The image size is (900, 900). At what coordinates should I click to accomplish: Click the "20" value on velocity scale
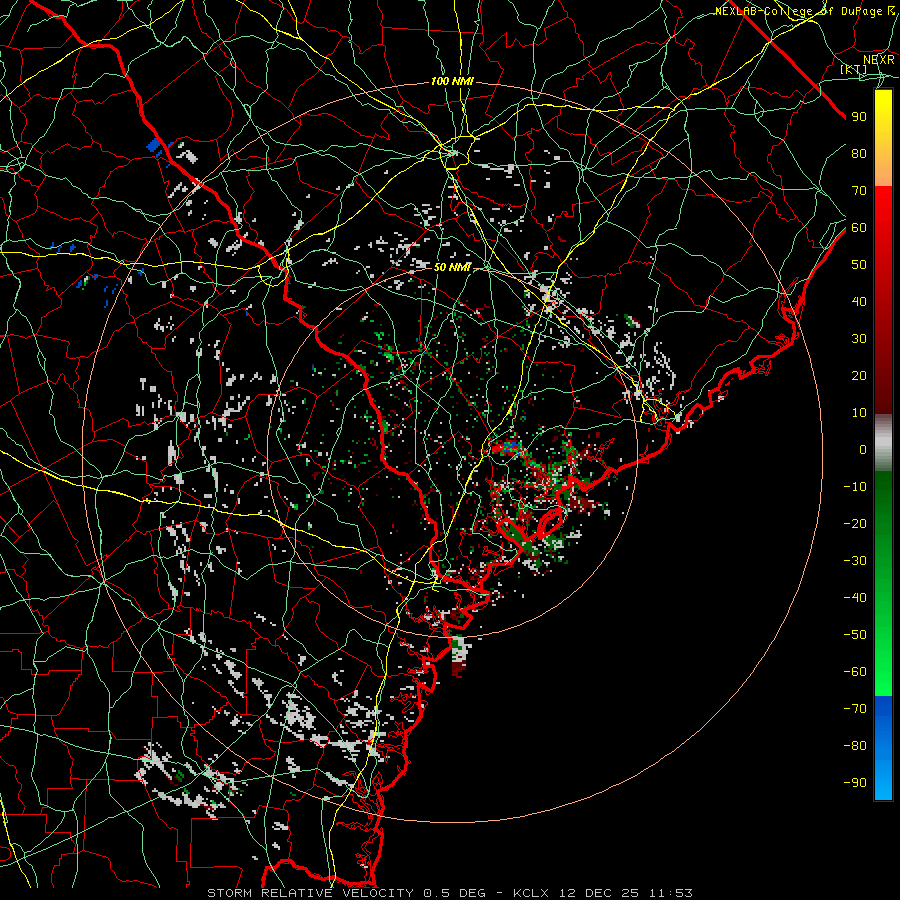[859, 376]
